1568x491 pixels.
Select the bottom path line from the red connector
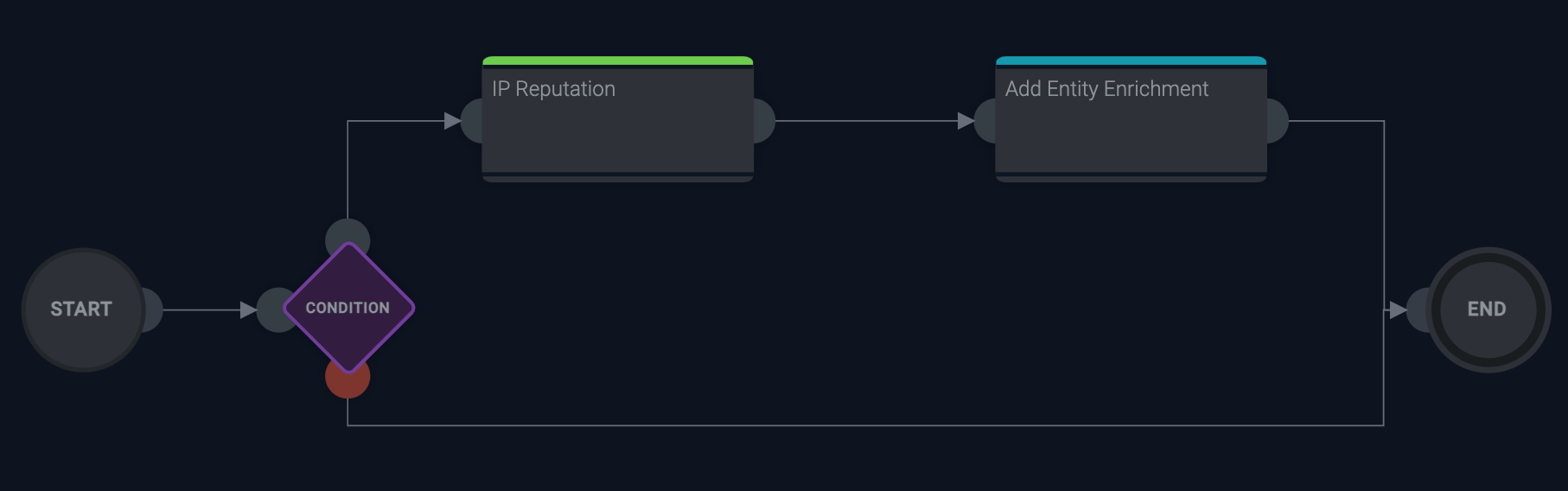click(x=864, y=425)
